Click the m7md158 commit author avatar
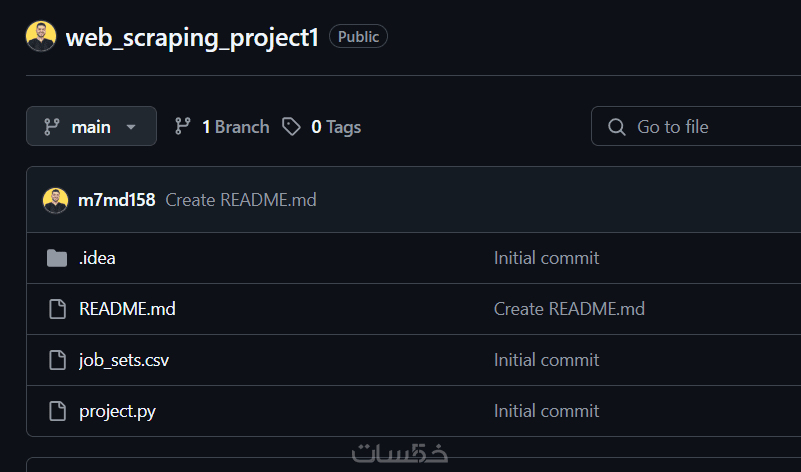 click(56, 200)
